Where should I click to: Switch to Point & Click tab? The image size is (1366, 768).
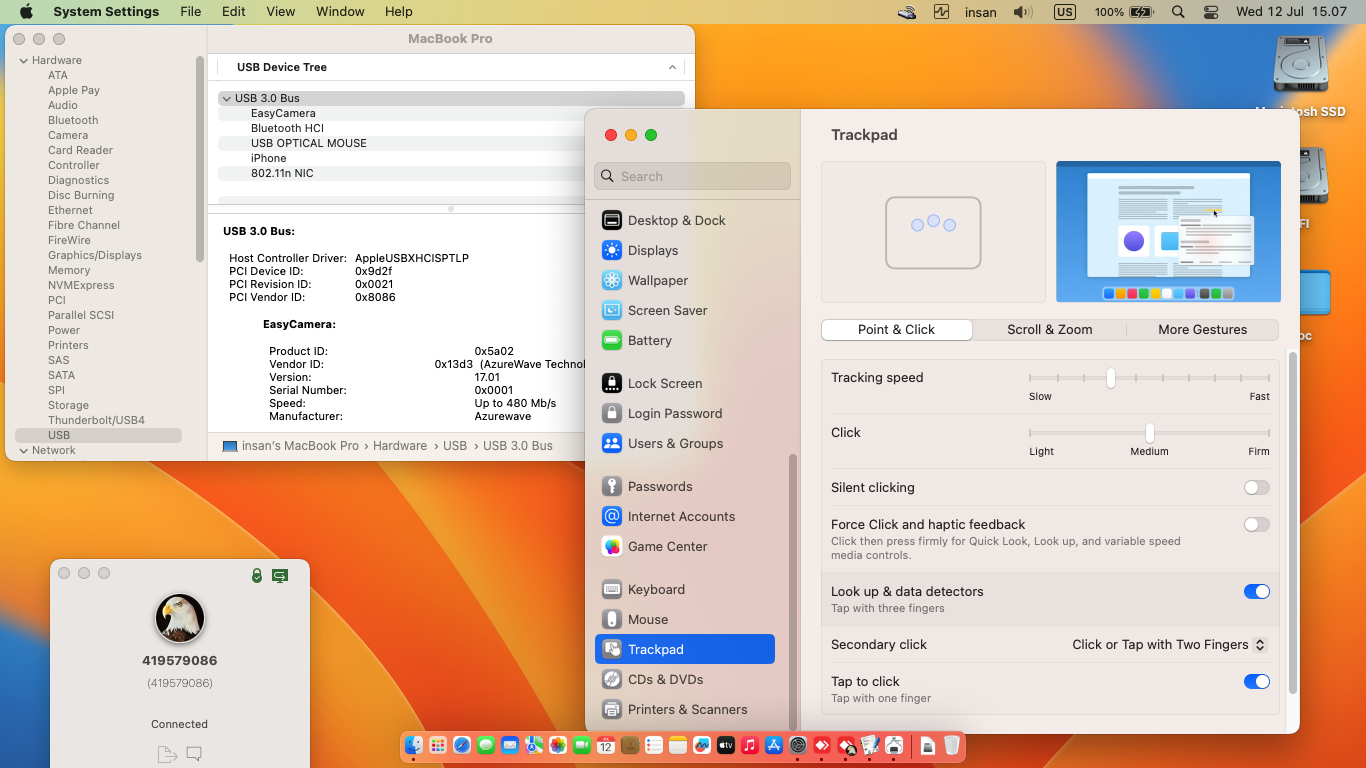896,330
